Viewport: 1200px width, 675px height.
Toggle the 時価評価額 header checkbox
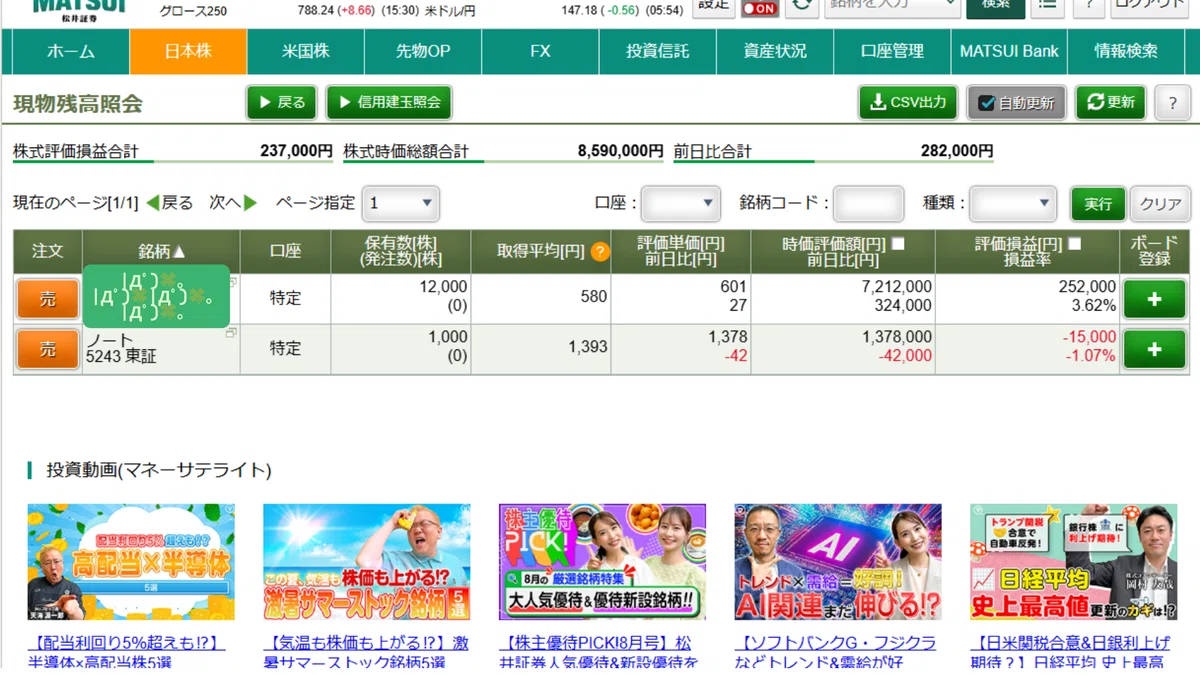tap(897, 243)
